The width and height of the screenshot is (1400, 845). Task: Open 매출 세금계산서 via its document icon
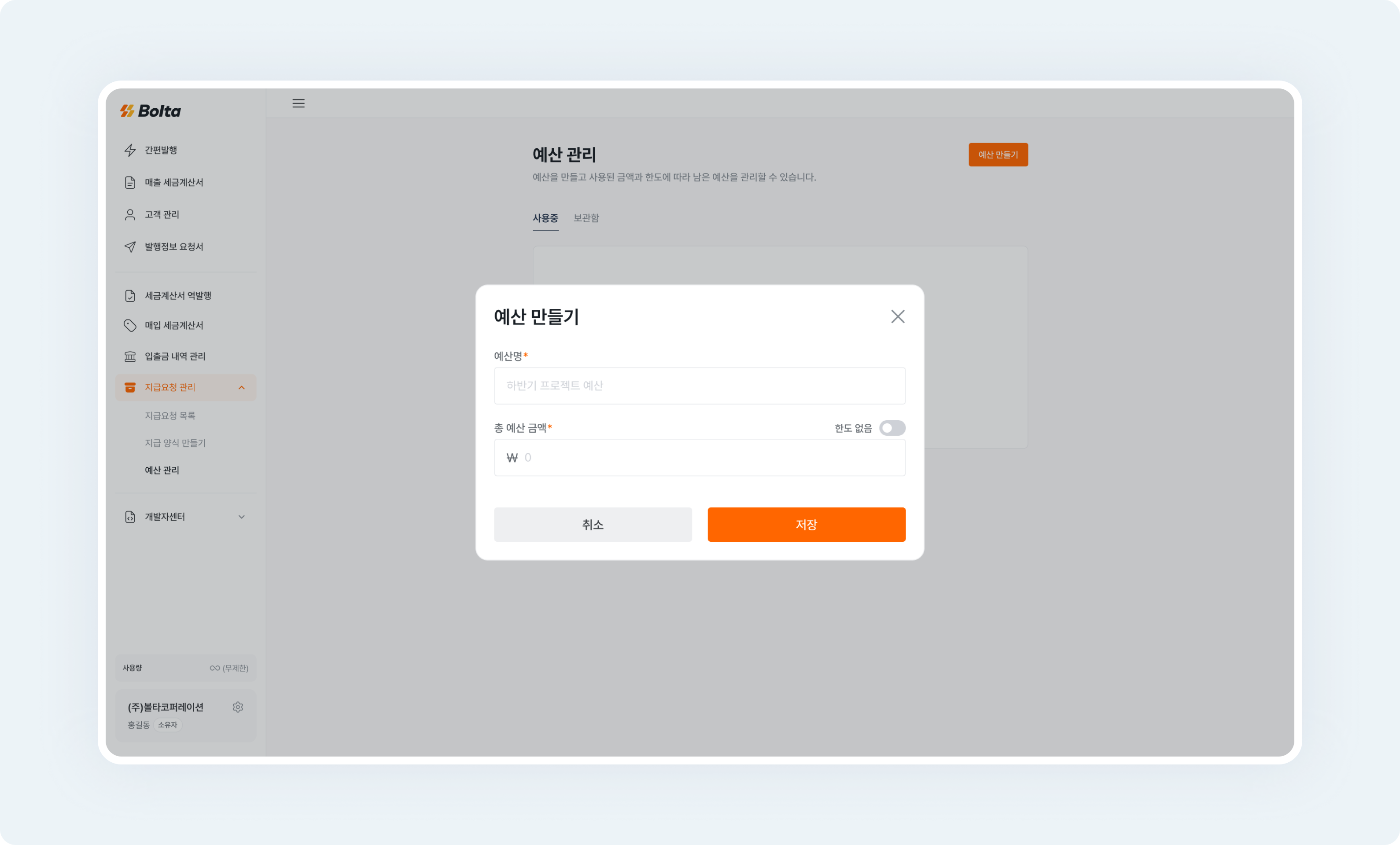129,182
